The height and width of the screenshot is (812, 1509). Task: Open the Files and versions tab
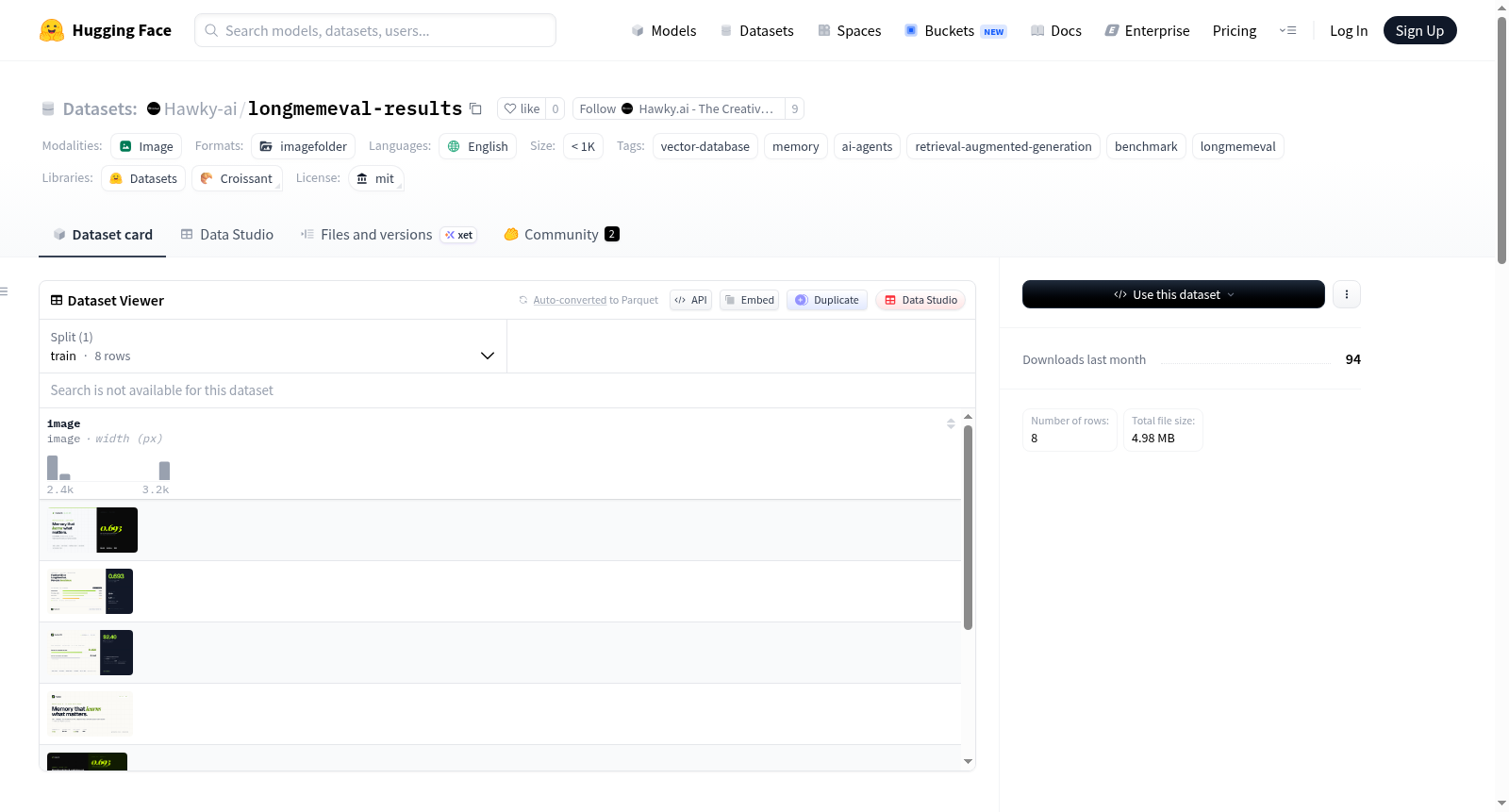(389, 235)
